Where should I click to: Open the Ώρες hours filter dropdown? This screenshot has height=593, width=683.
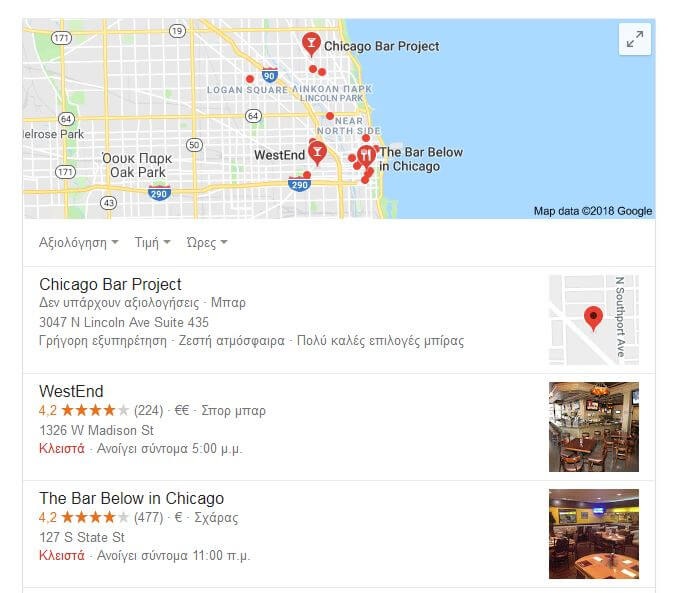[x=207, y=242]
